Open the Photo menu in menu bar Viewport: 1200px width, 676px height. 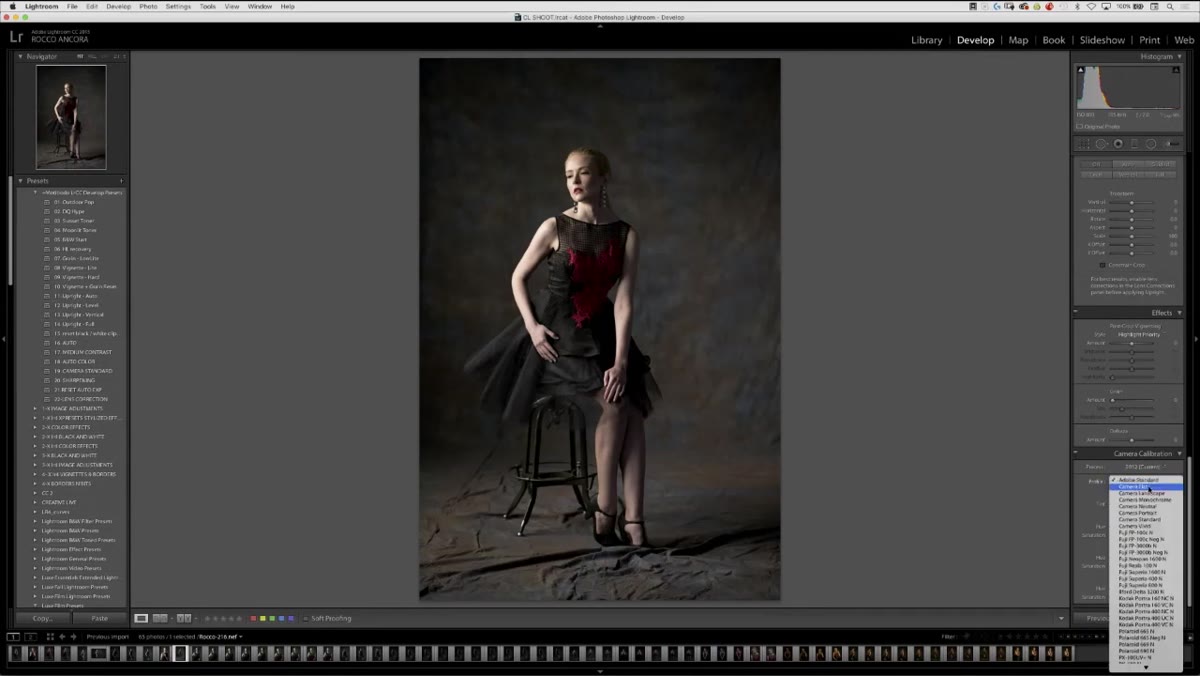coord(148,6)
